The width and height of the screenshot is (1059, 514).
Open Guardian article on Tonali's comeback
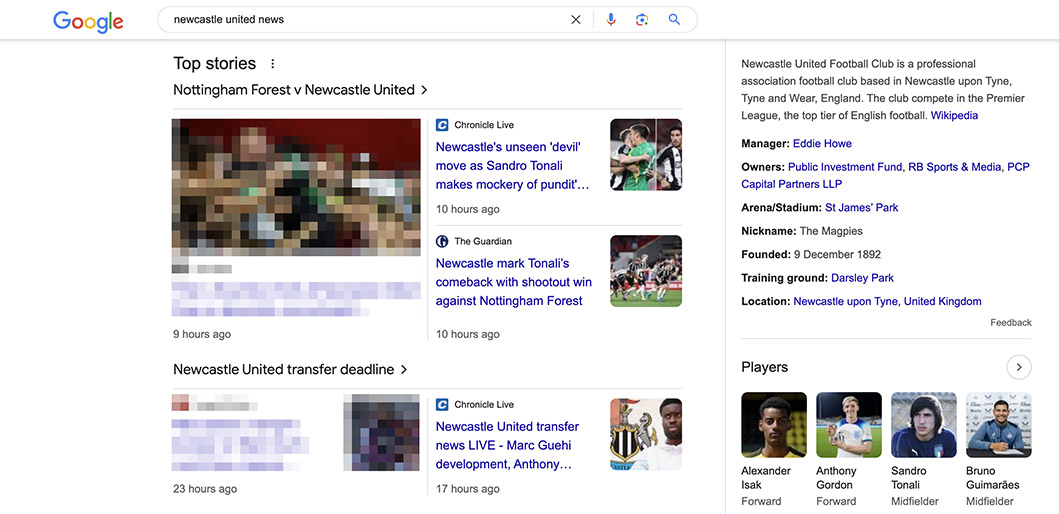coord(513,282)
